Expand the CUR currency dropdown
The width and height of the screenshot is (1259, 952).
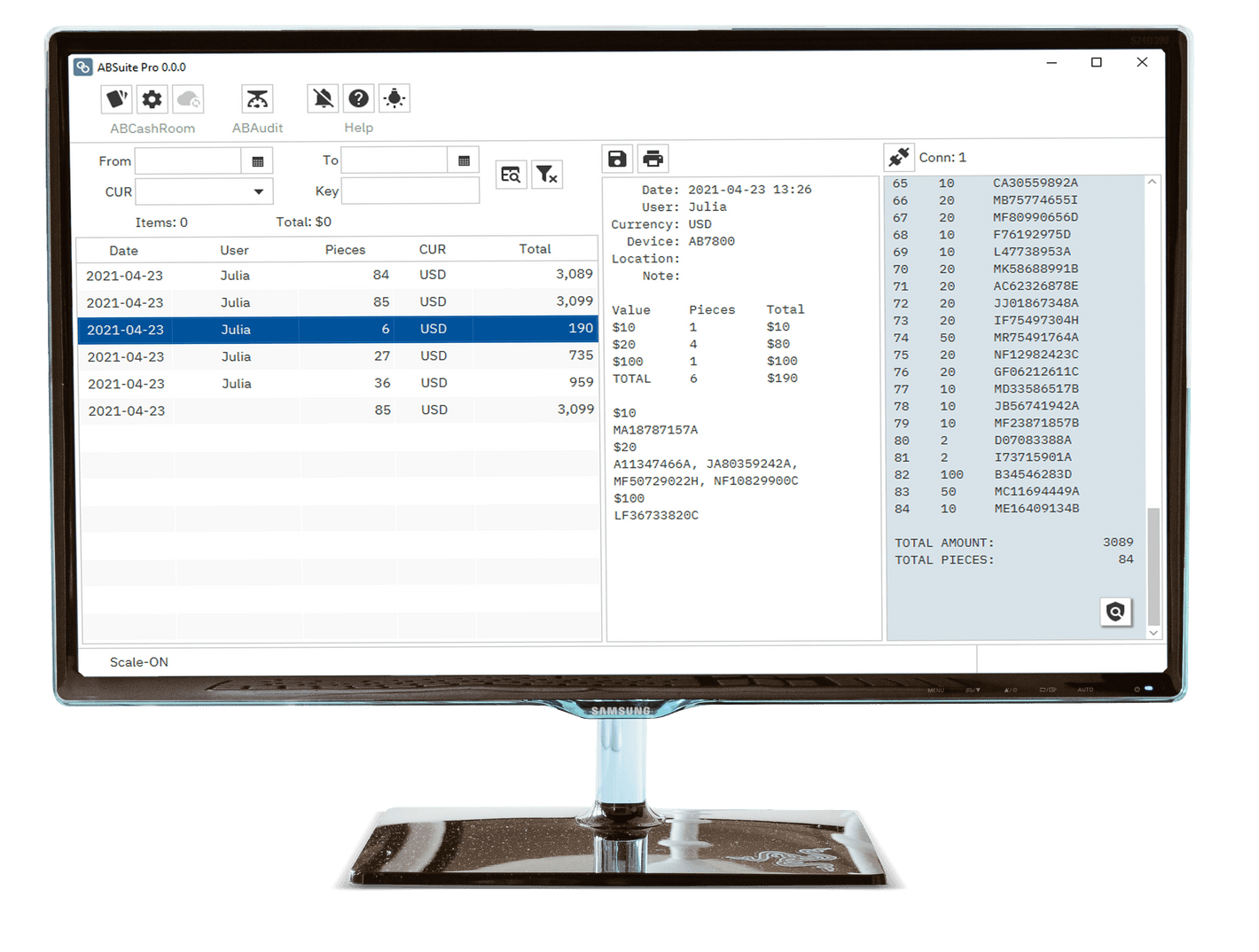click(258, 191)
